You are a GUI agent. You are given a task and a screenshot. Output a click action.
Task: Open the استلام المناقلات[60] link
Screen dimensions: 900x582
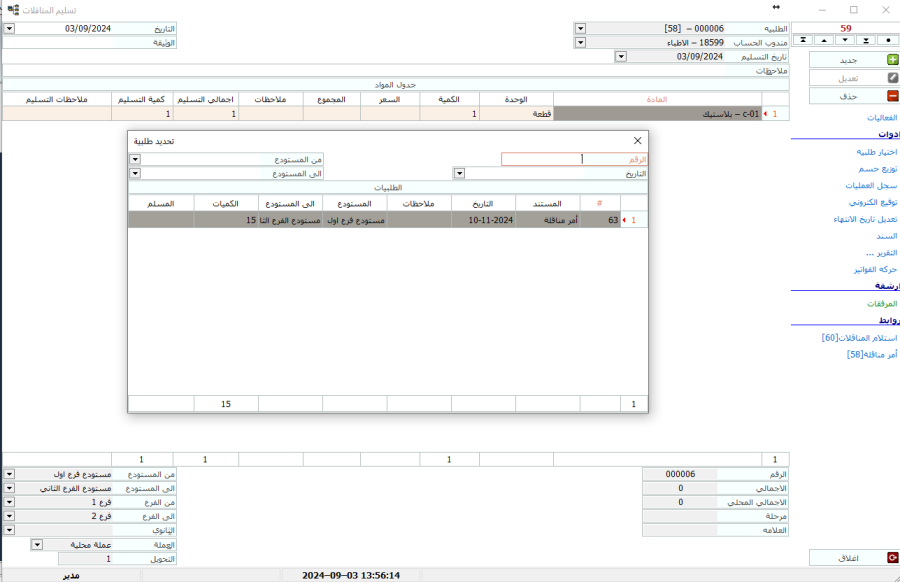point(859,337)
